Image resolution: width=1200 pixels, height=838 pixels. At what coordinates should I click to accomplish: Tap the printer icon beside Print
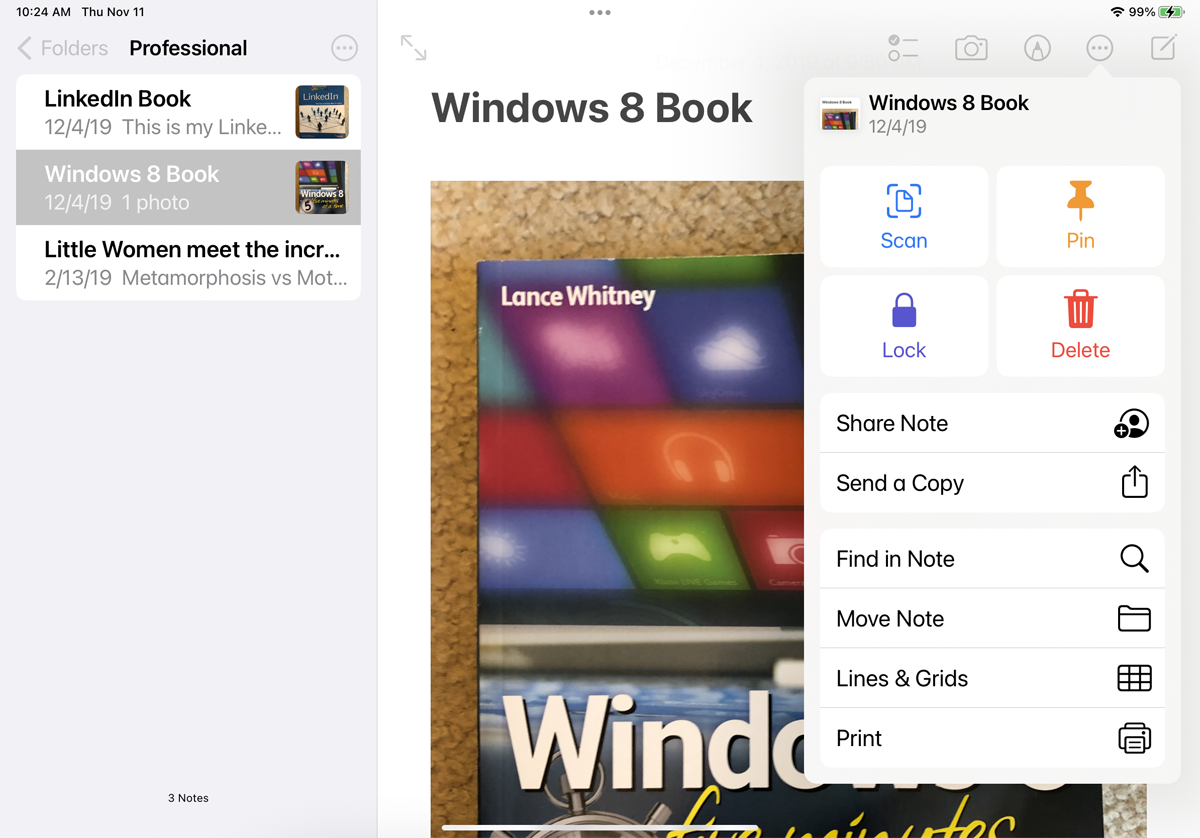coord(1134,738)
